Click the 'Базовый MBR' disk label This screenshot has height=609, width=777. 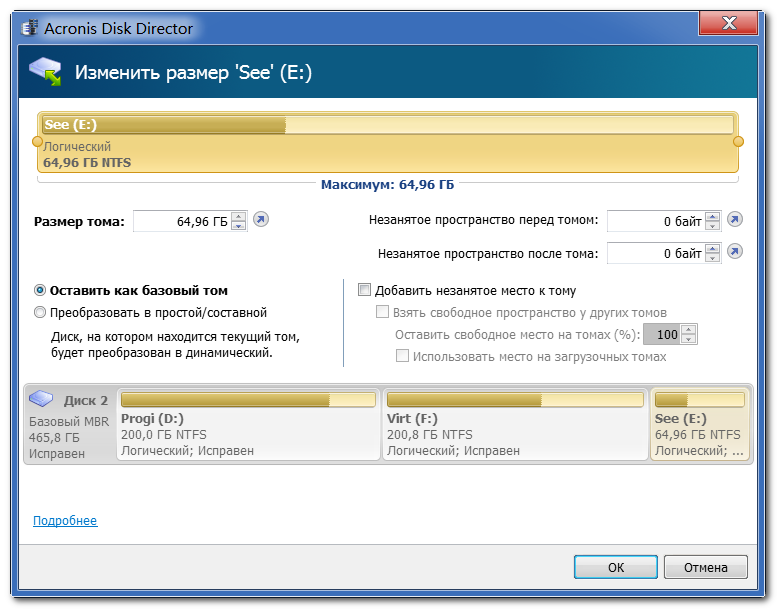point(69,422)
